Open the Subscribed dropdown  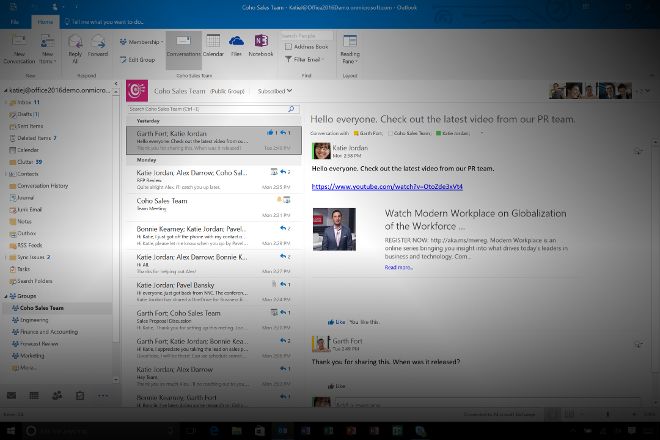pyautogui.click(x=275, y=91)
